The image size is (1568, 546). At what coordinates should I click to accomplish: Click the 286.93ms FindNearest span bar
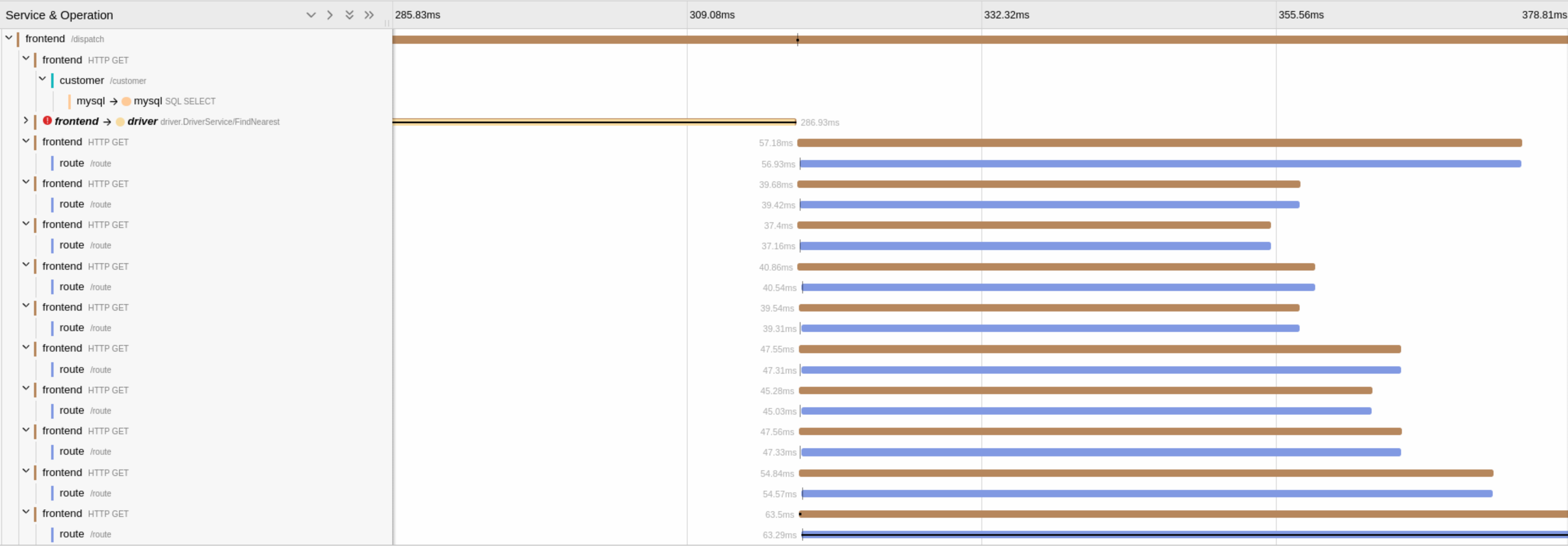pyautogui.click(x=594, y=122)
